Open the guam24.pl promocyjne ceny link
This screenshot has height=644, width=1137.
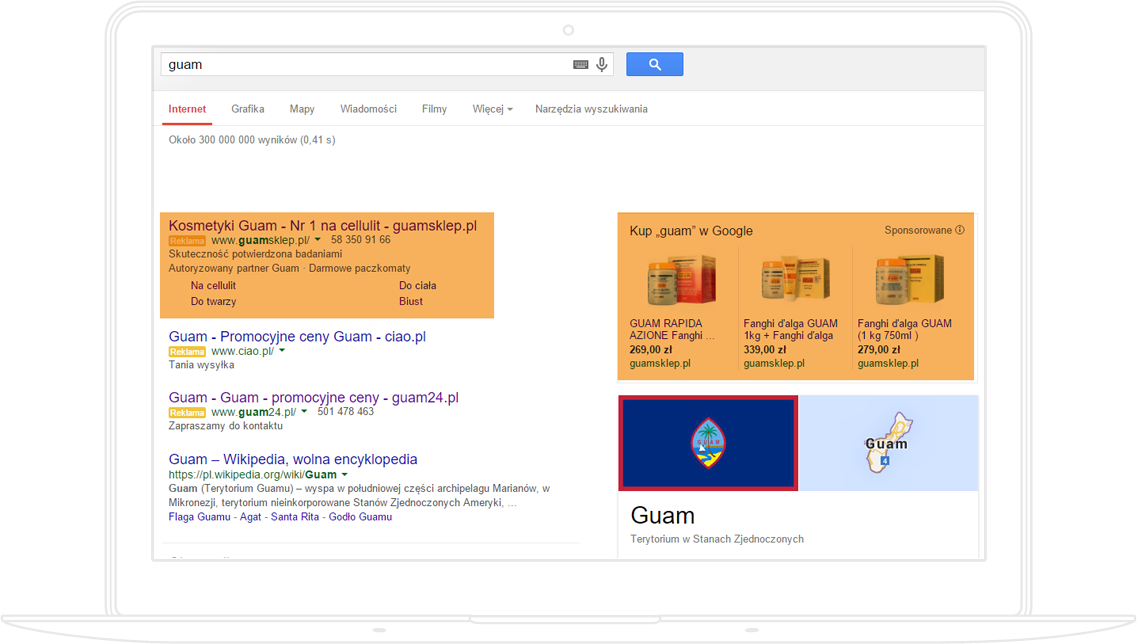click(x=314, y=397)
